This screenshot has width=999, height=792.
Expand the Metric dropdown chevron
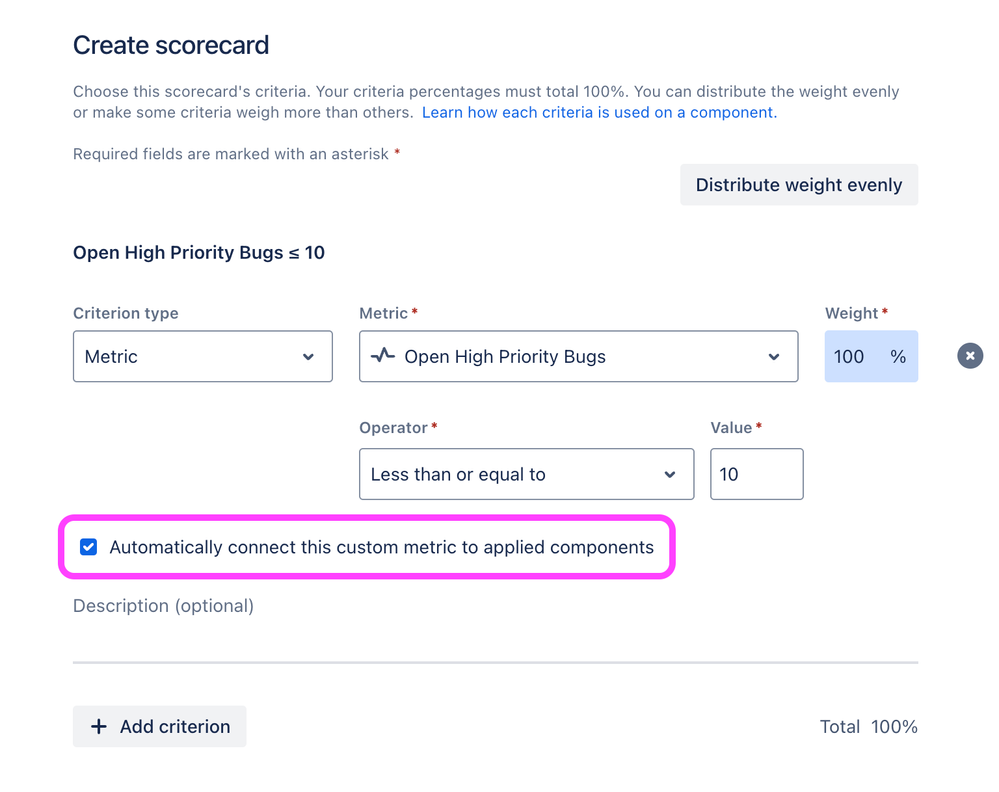[773, 357]
